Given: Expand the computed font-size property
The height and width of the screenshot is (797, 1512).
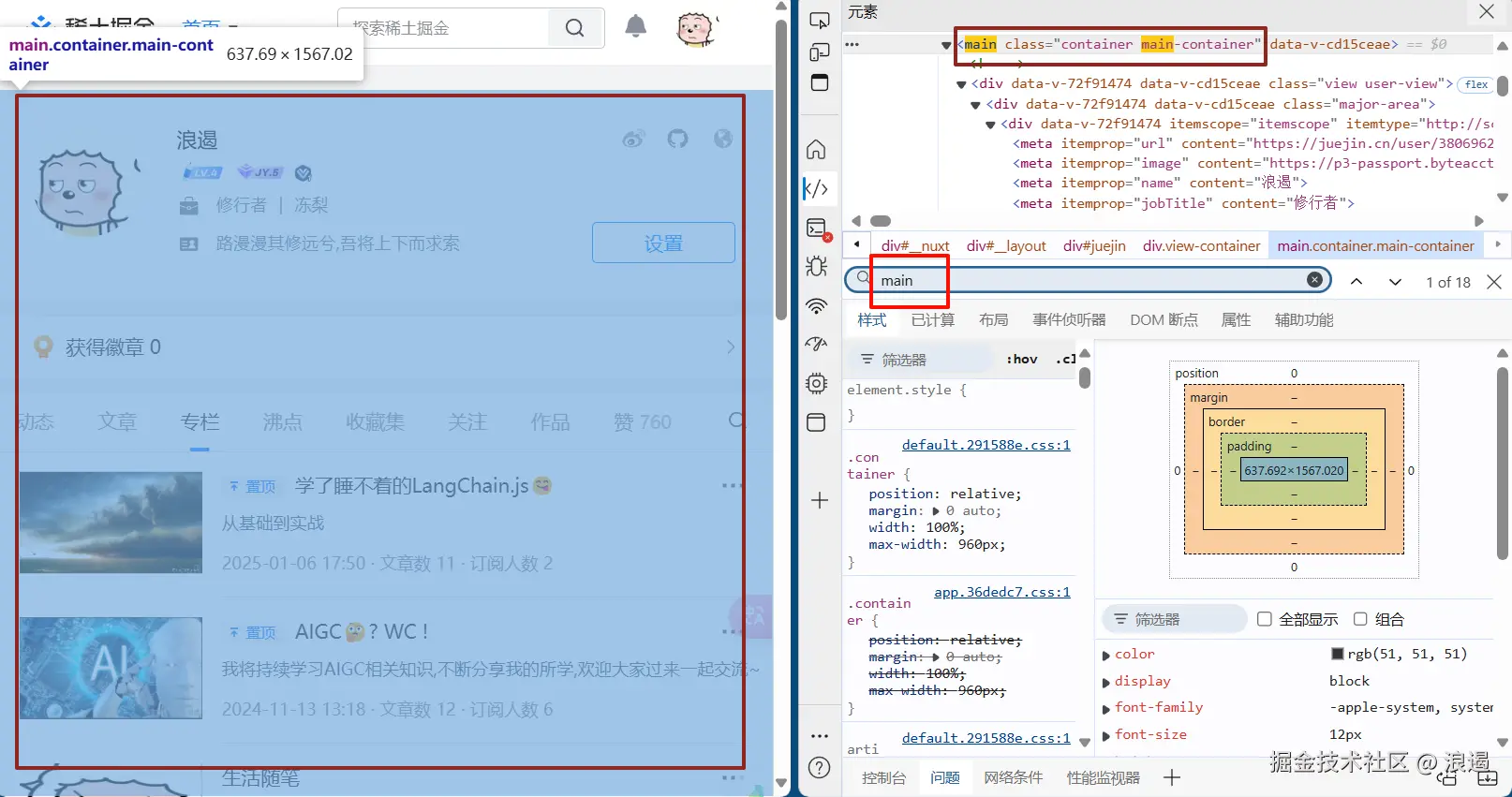Looking at the screenshot, I should pyautogui.click(x=1106, y=735).
